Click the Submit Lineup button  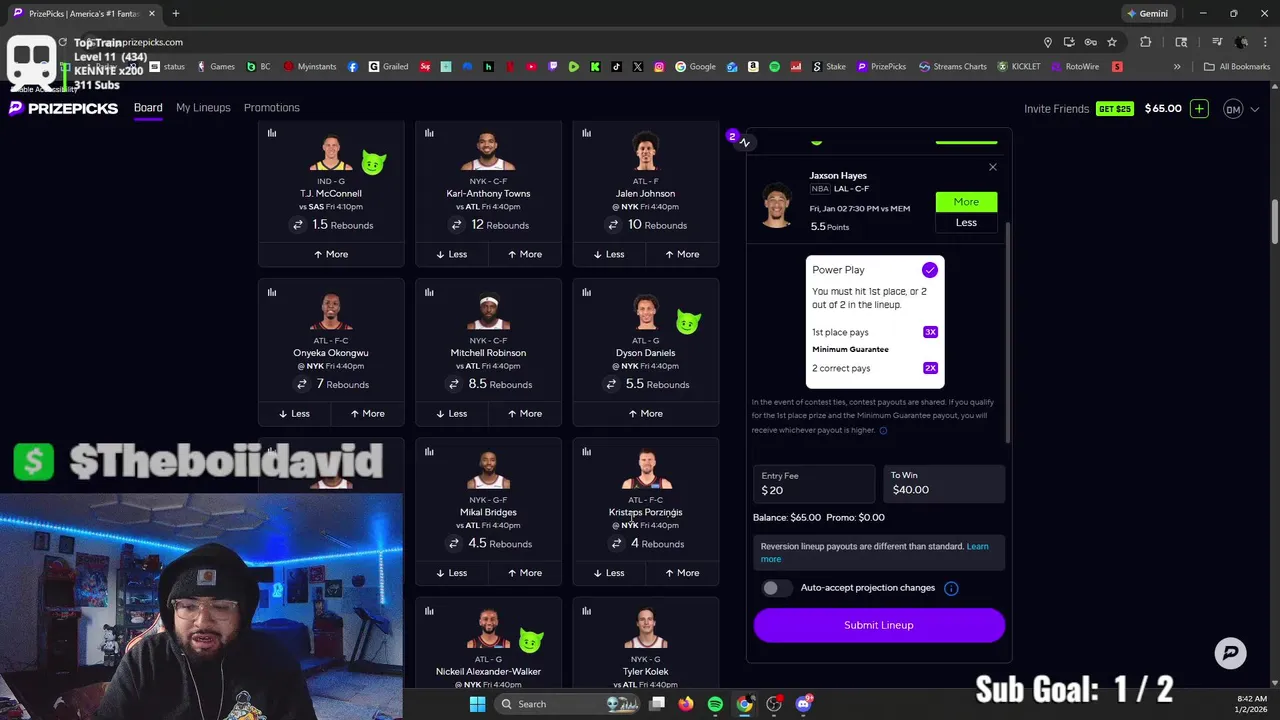pyautogui.click(x=879, y=625)
